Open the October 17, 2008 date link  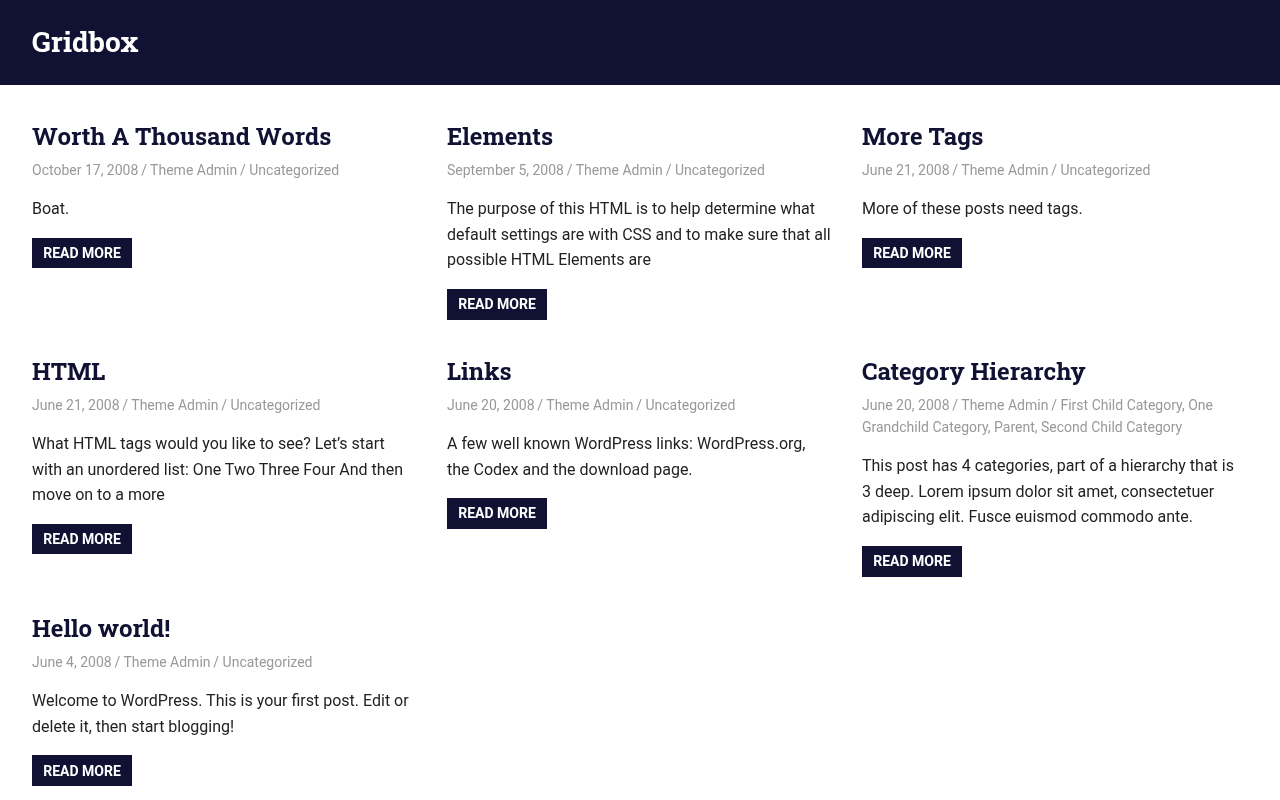pos(85,170)
